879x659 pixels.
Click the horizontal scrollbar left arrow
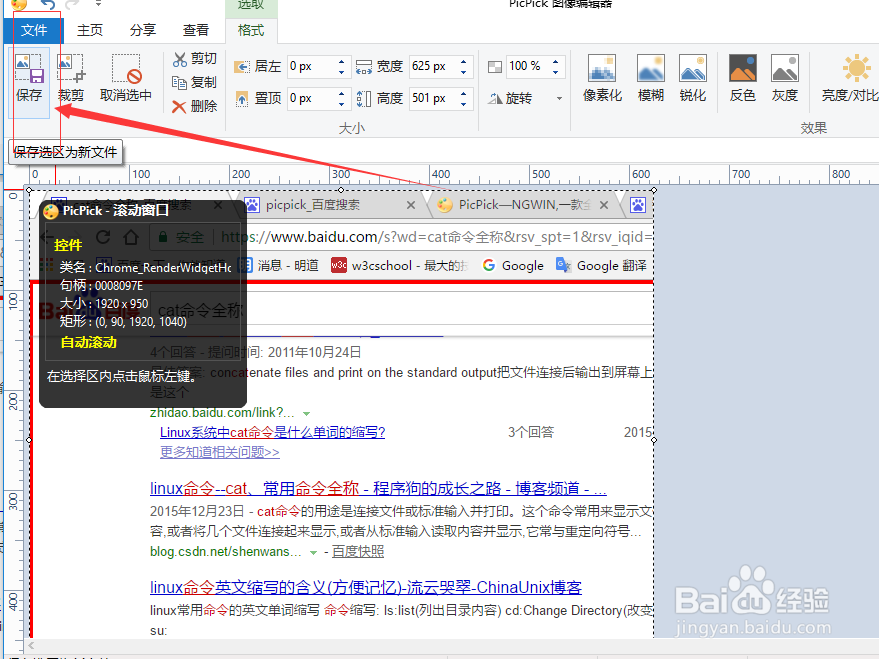coord(31,645)
